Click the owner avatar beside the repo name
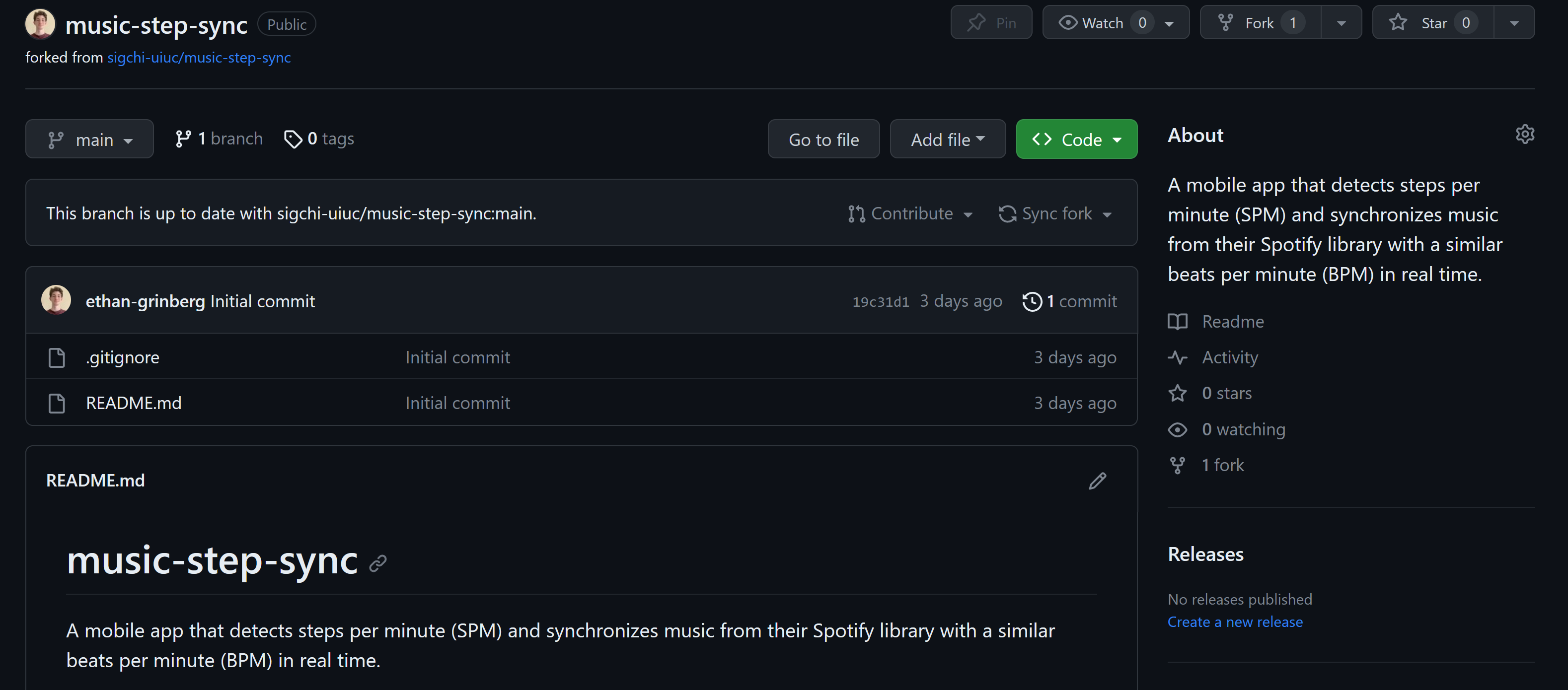 (x=40, y=24)
